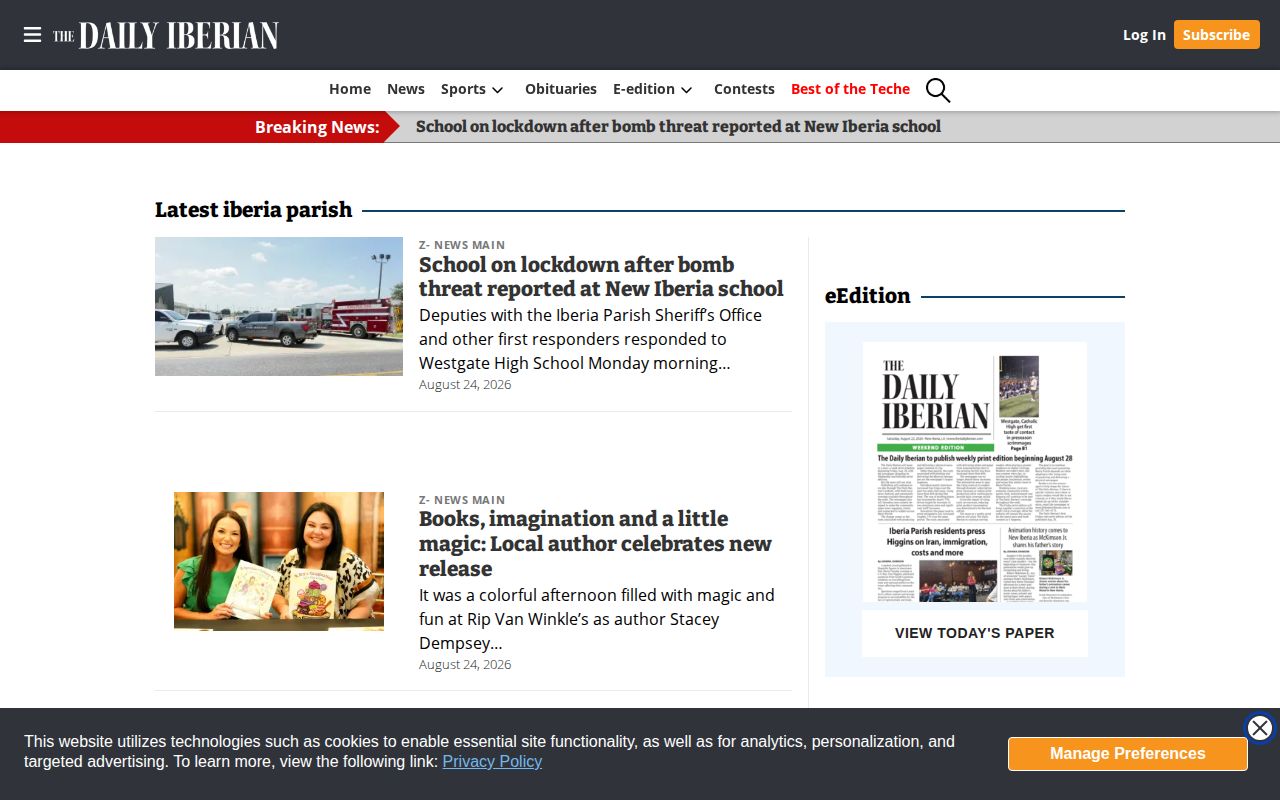Click the Rip Van Winkle's article summary
This screenshot has width=1280, height=800.
pos(597,619)
